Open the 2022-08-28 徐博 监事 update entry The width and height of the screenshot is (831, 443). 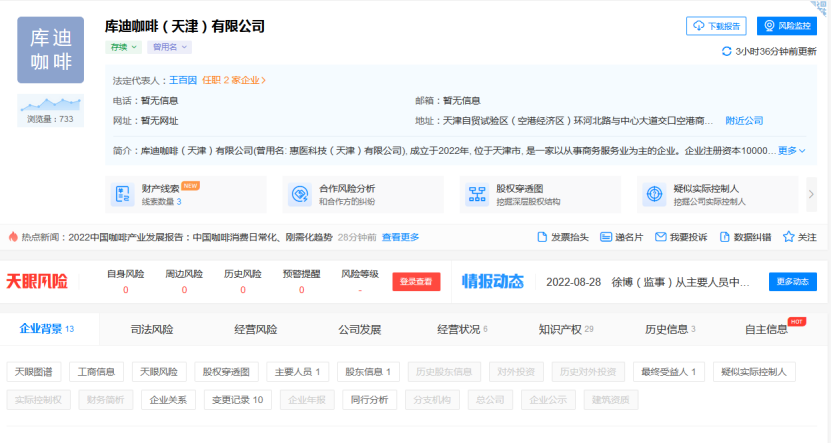click(x=648, y=282)
